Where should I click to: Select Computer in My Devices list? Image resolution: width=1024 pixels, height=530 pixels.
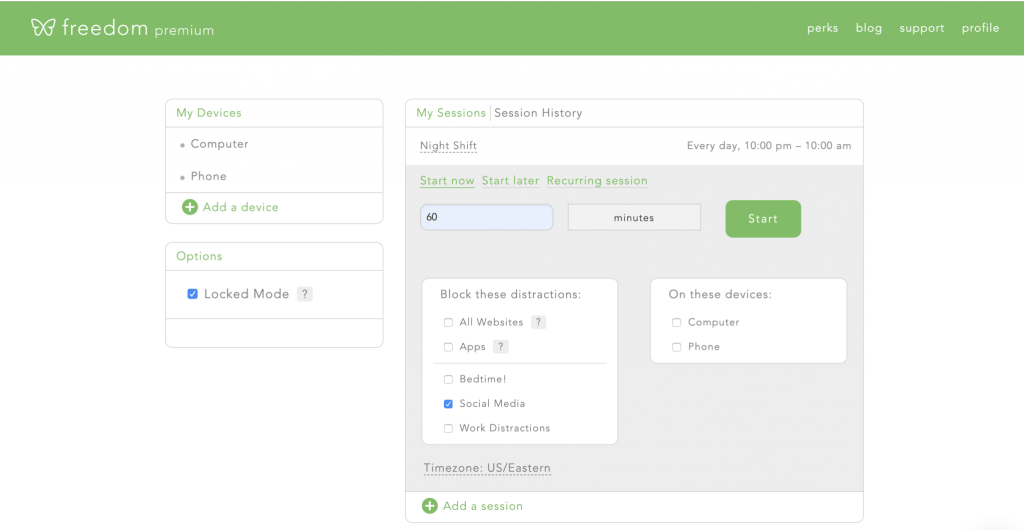pos(219,144)
